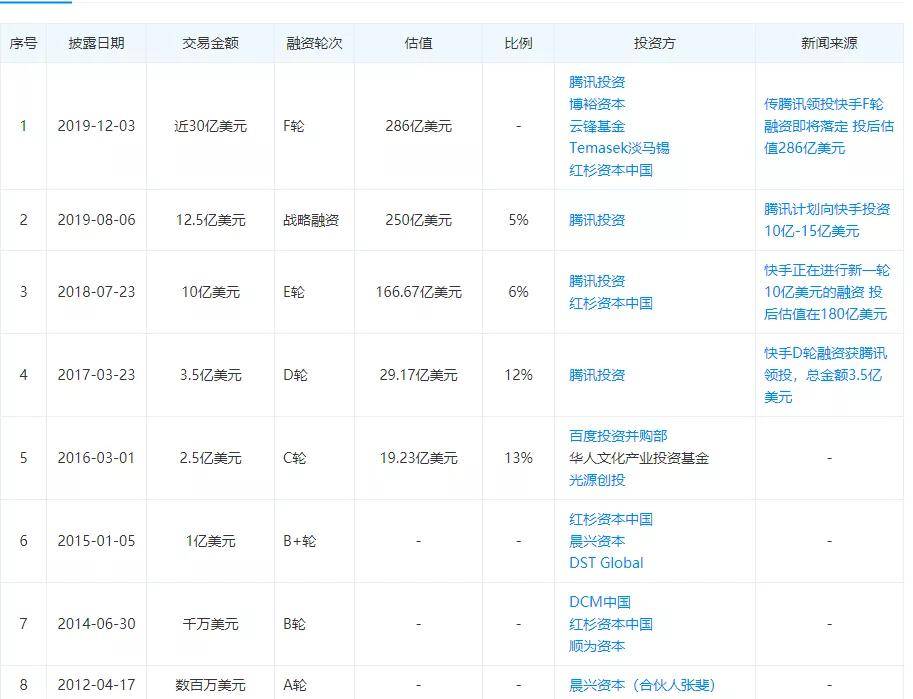Image resolution: width=913 pixels, height=699 pixels.
Task: Click the investor text 华人文化产业投资基金
Action: pos(639,458)
